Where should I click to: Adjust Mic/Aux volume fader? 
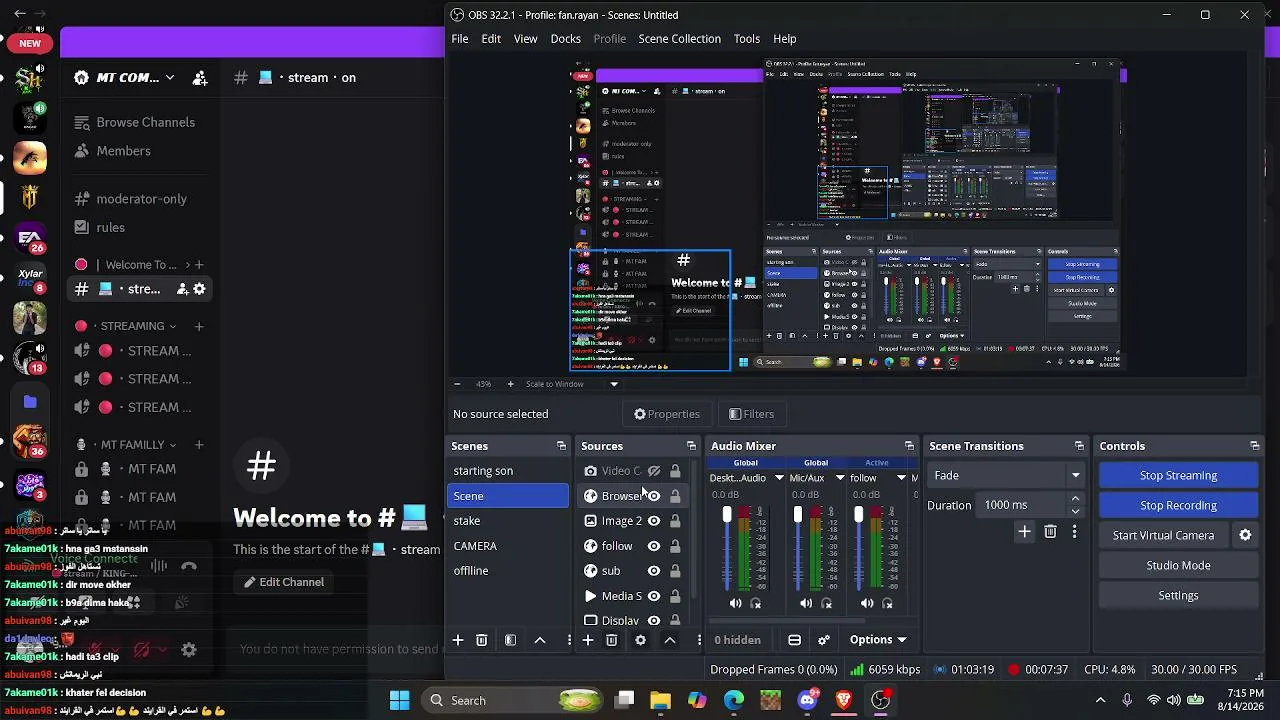click(797, 515)
